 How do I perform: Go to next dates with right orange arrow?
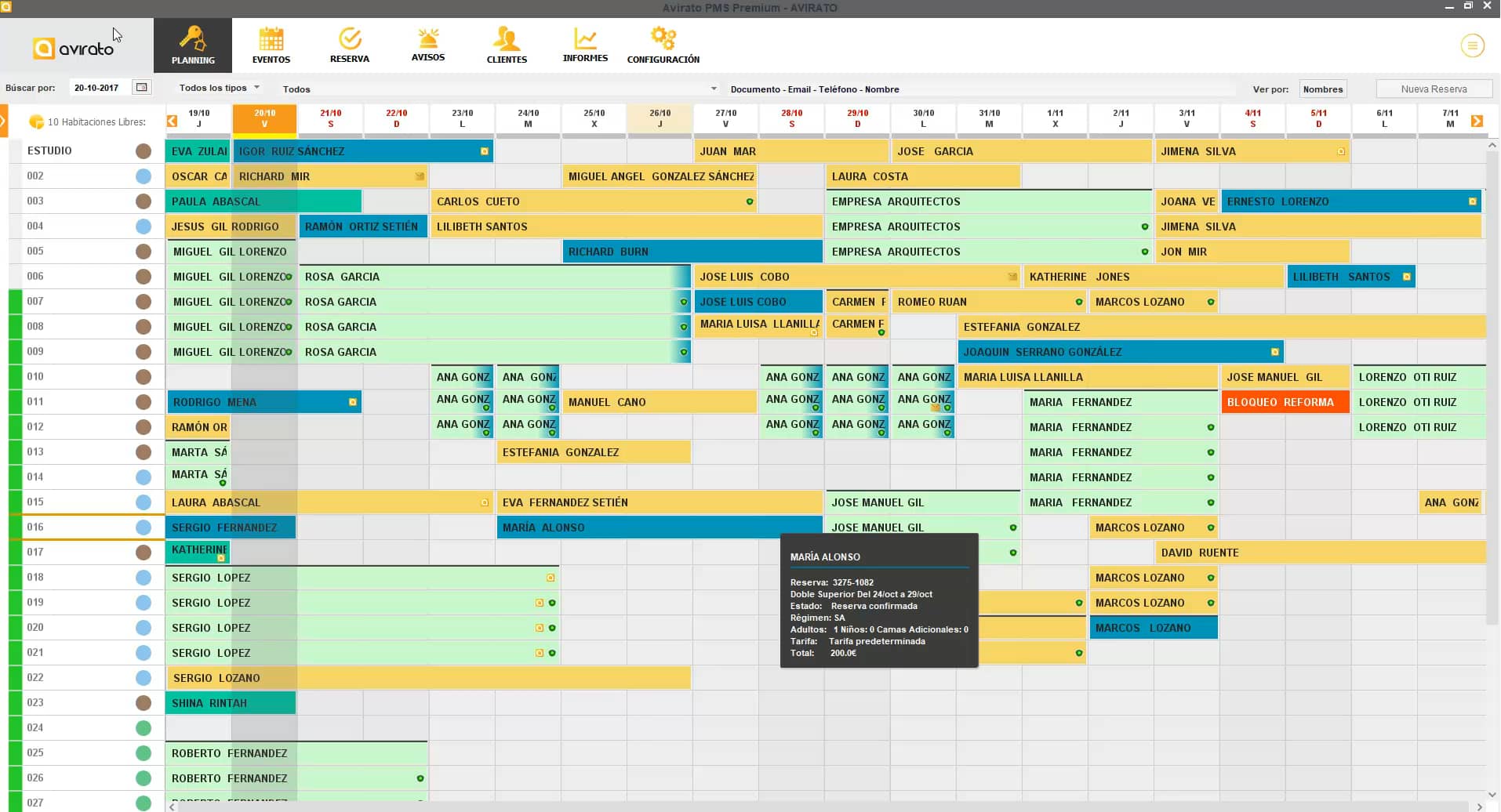pos(1477,121)
